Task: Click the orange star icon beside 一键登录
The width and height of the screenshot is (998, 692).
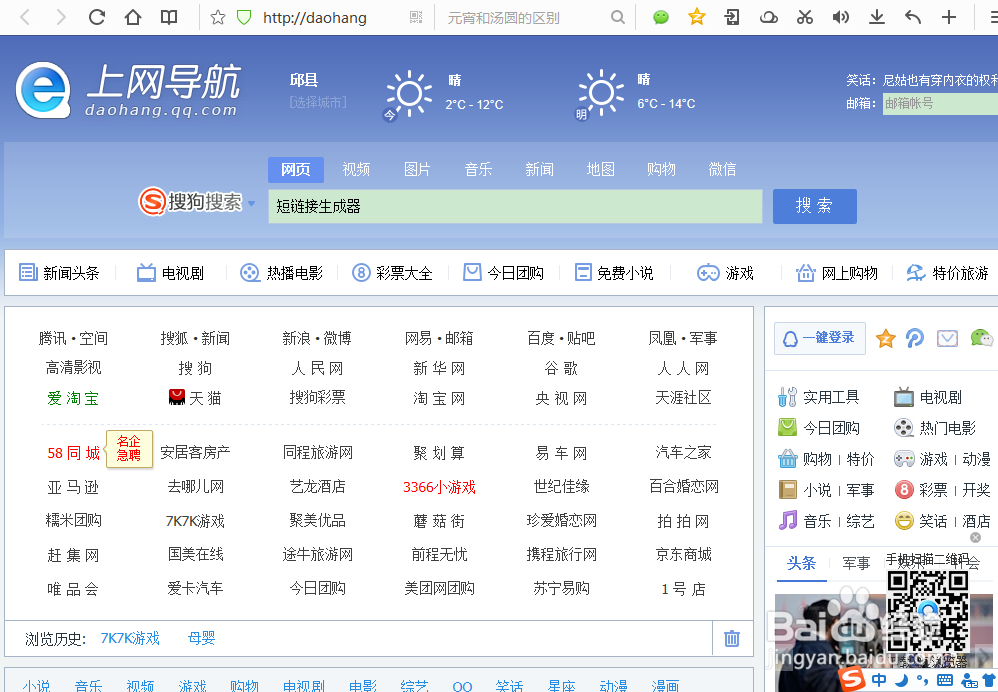Action: [885, 338]
